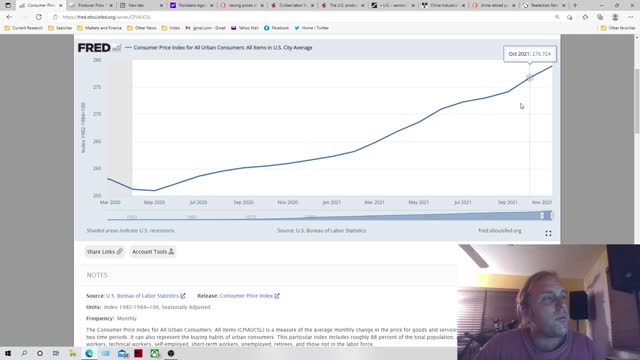This screenshot has width=640, height=360.
Task: Add a new browser tab
Action: point(575,5)
